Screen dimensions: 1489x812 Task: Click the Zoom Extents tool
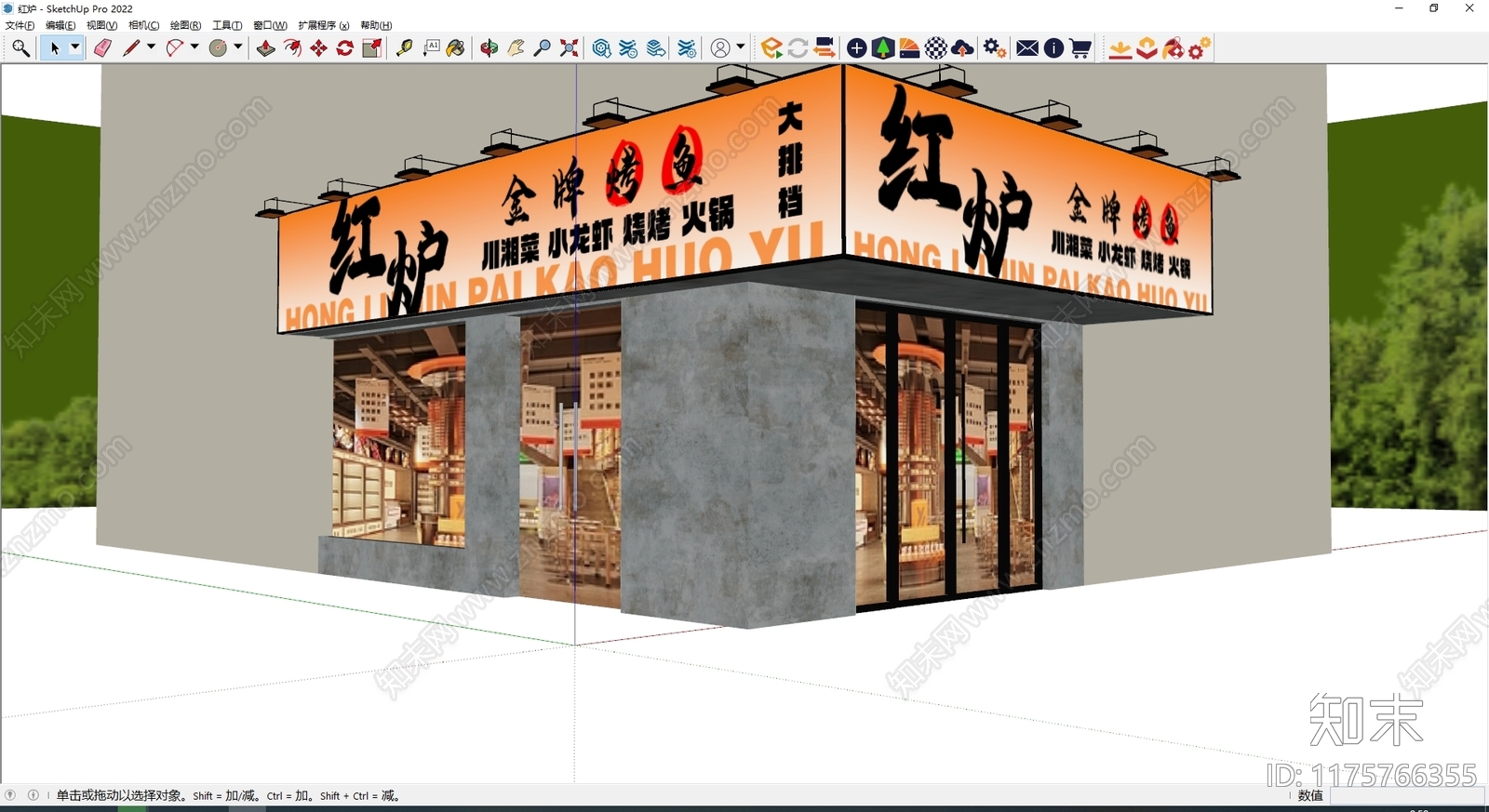pyautogui.click(x=569, y=48)
